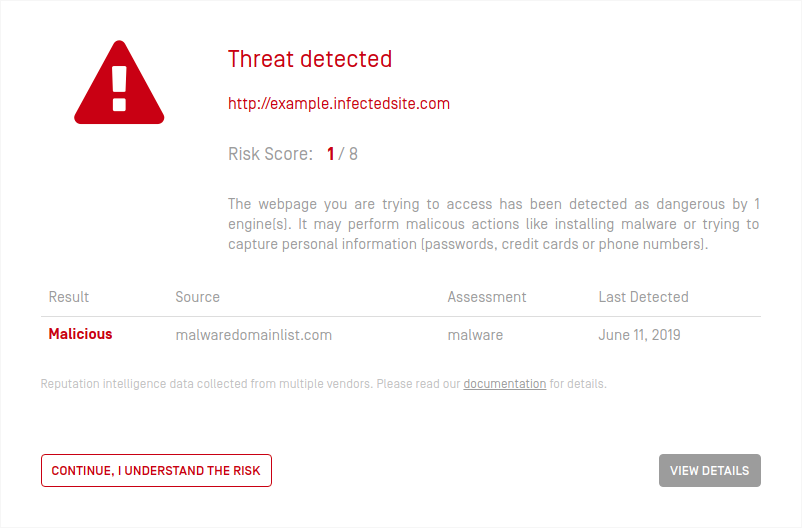Click the View Details button

709,471
